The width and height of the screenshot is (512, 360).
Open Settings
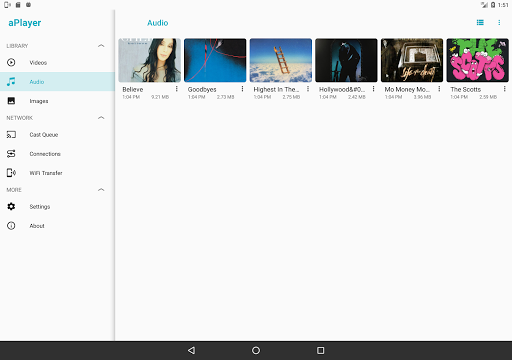coord(57,207)
